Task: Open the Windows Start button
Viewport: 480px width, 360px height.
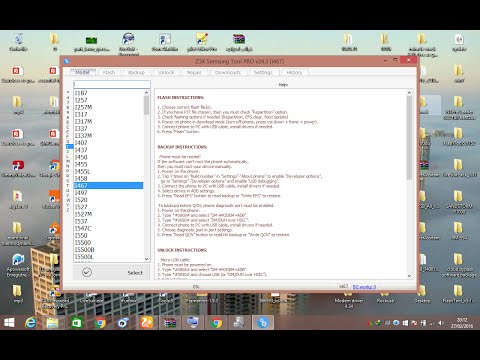Action: pos(9,323)
